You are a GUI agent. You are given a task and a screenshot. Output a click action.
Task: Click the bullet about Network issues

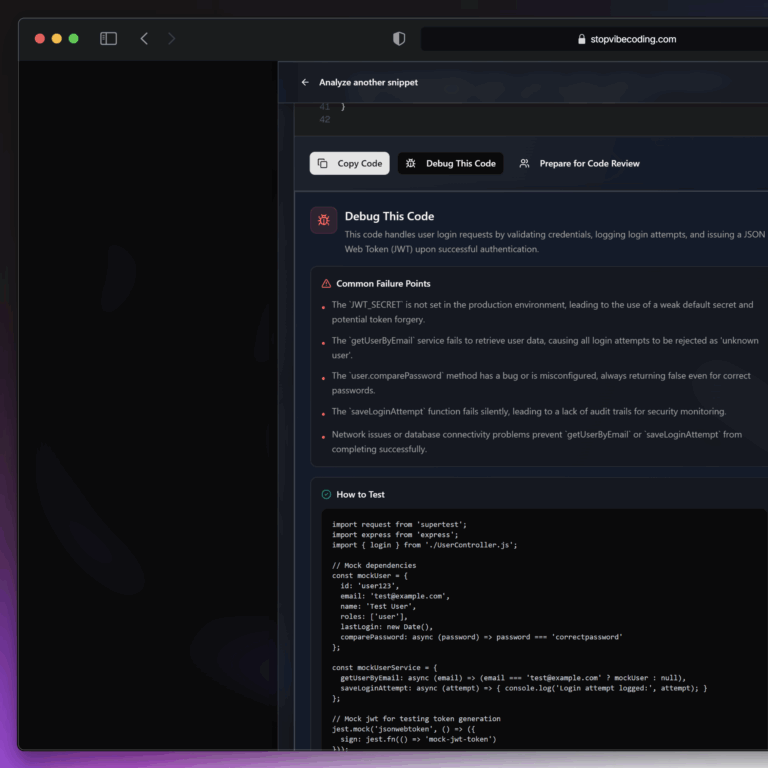pyautogui.click(x=537, y=442)
